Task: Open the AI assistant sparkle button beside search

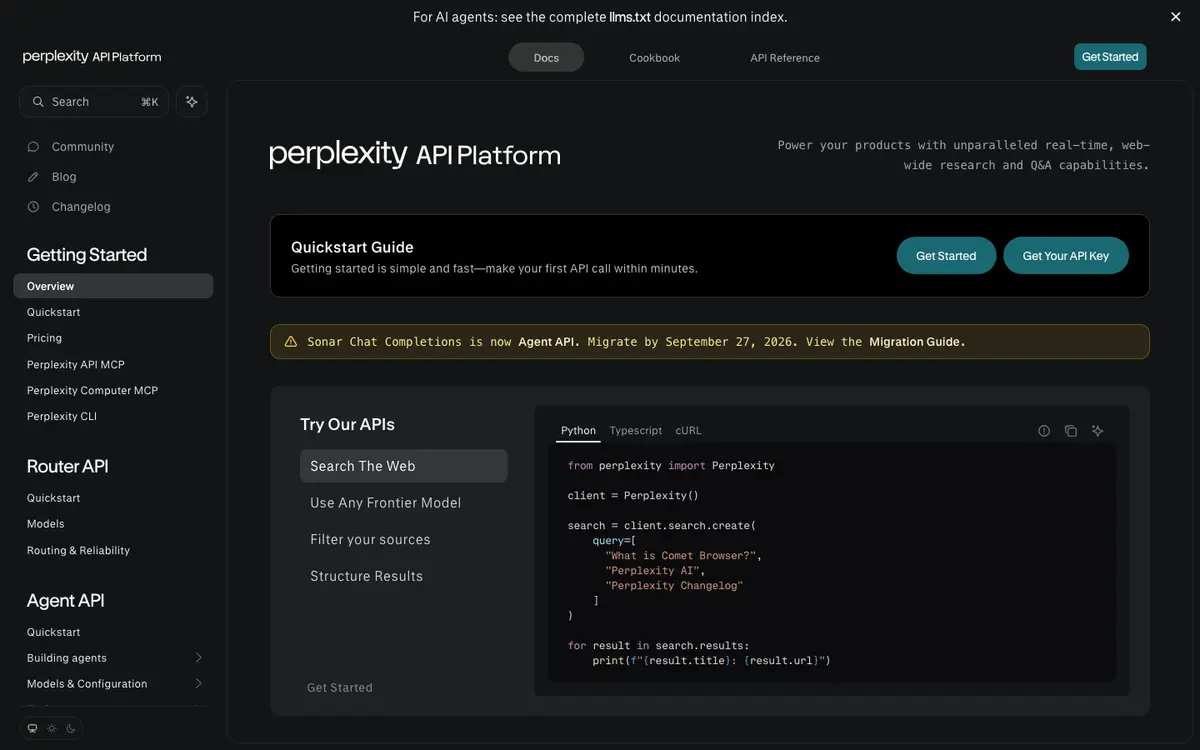Action: tap(192, 101)
